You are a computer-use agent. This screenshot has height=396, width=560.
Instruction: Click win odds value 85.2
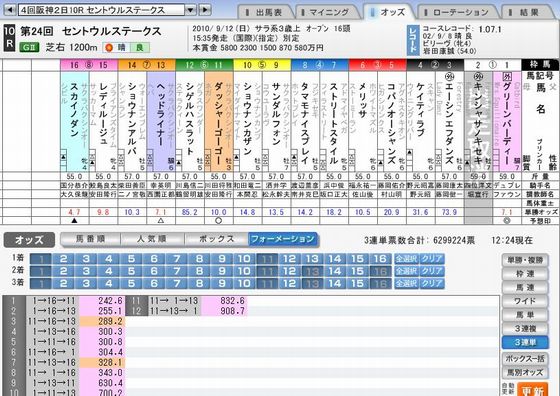click(189, 212)
